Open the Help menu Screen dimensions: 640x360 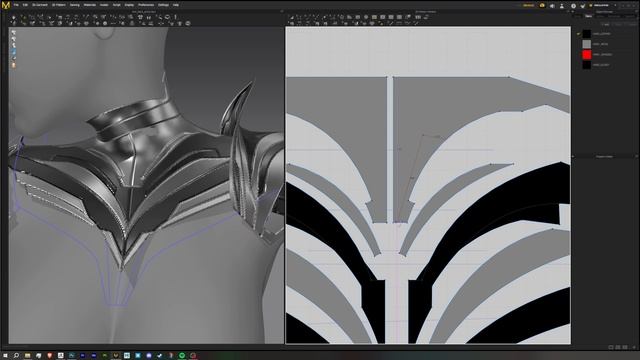coord(176,5)
